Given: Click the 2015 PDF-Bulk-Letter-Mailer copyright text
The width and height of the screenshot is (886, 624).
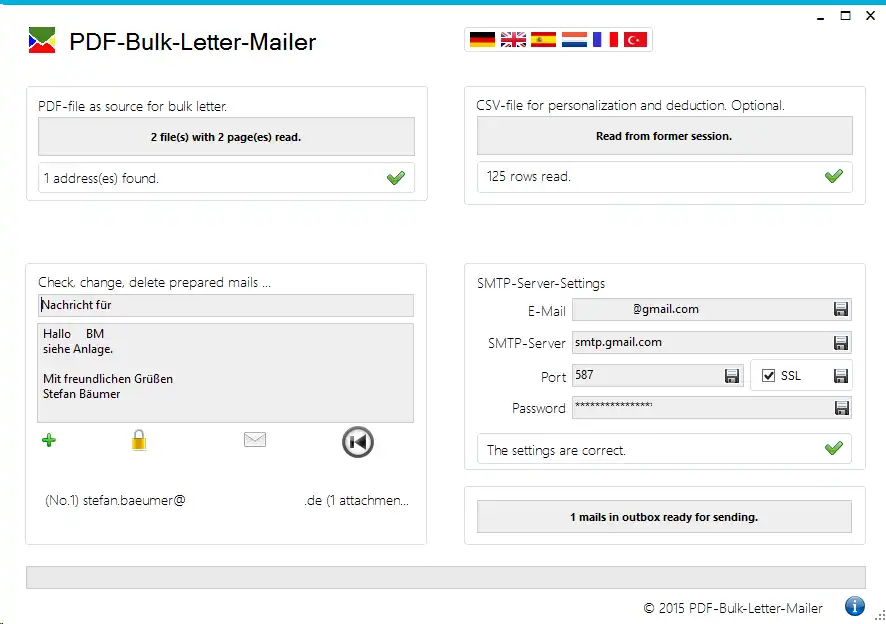Looking at the screenshot, I should (733, 608).
